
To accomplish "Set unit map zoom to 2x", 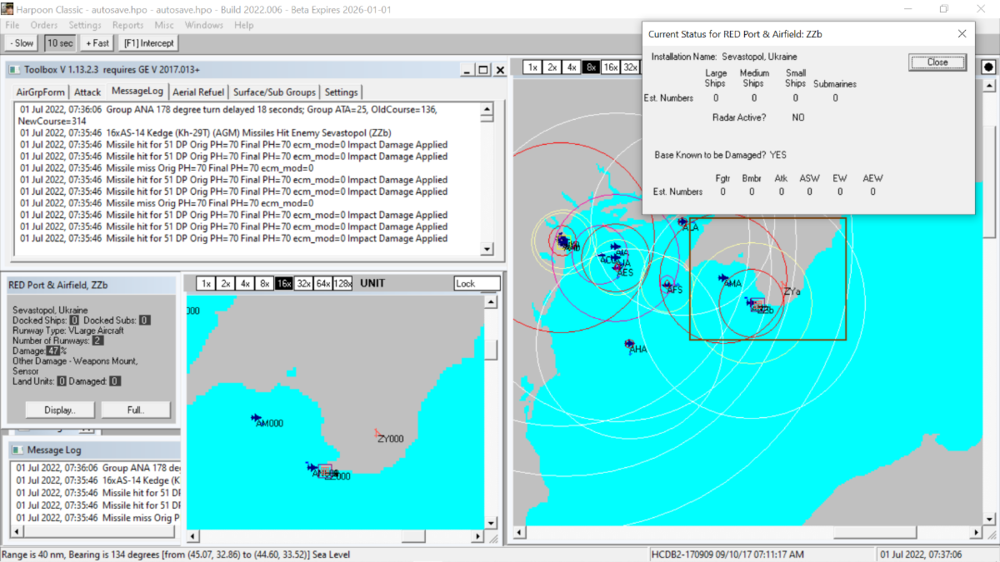I will pos(225,283).
